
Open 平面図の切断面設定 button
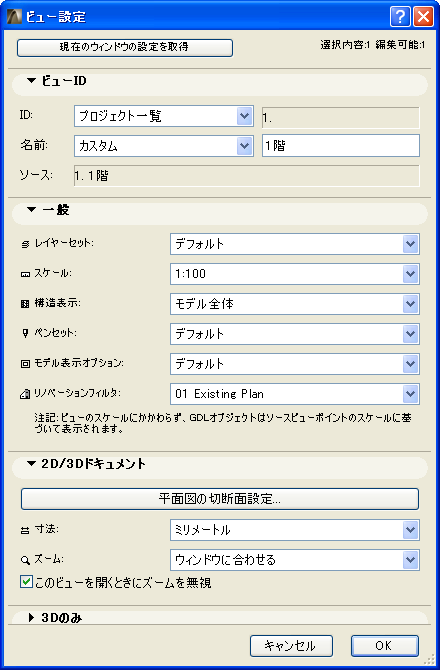coord(220,499)
